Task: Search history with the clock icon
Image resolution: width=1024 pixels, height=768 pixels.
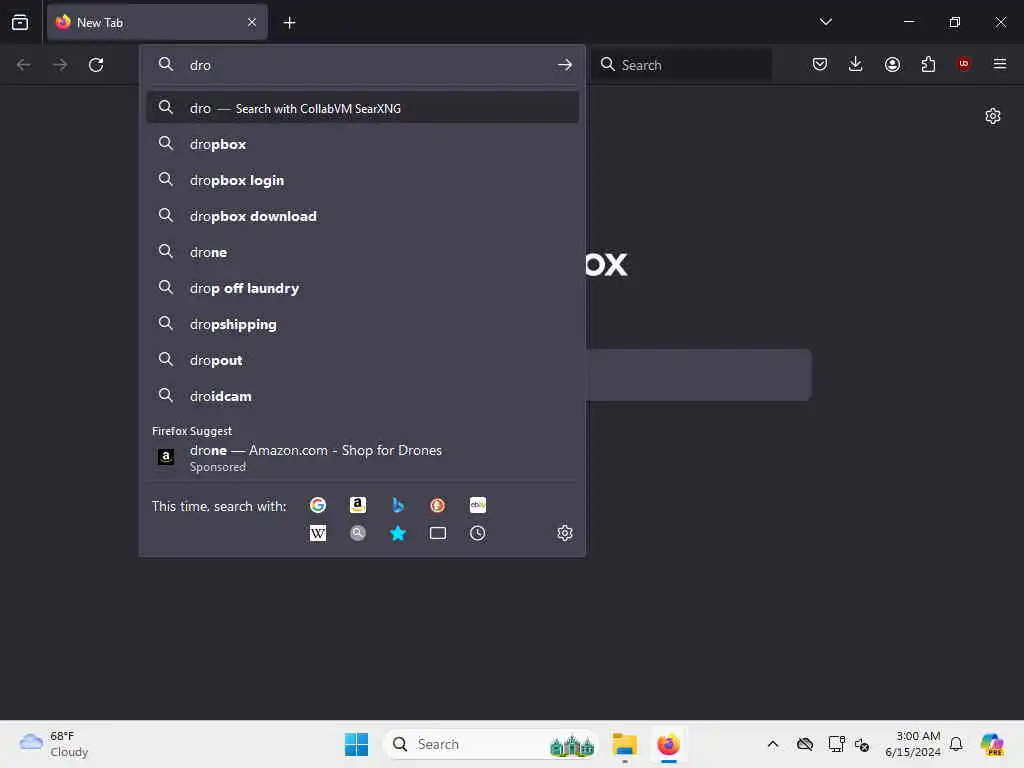Action: (478, 534)
